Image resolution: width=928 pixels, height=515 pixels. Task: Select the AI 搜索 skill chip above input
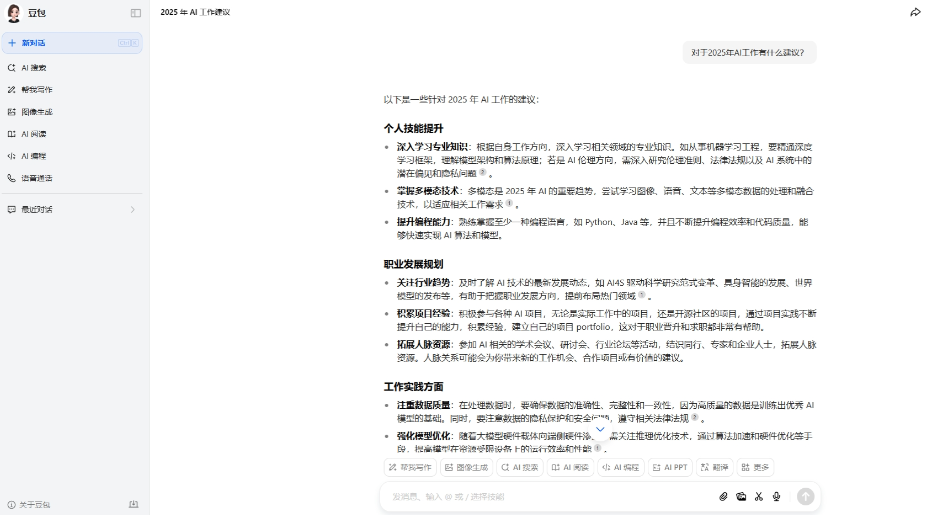[520, 468]
